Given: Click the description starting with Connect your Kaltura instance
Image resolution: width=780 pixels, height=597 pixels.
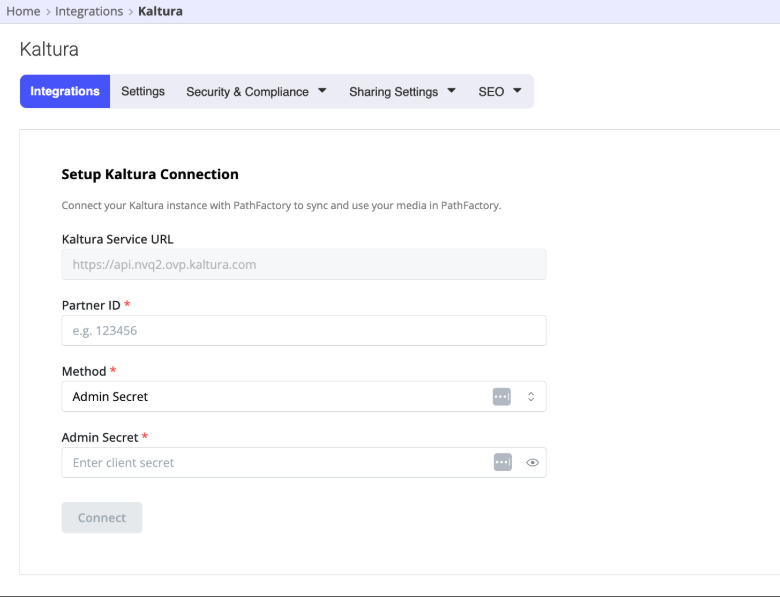Looking at the screenshot, I should click(x=281, y=205).
